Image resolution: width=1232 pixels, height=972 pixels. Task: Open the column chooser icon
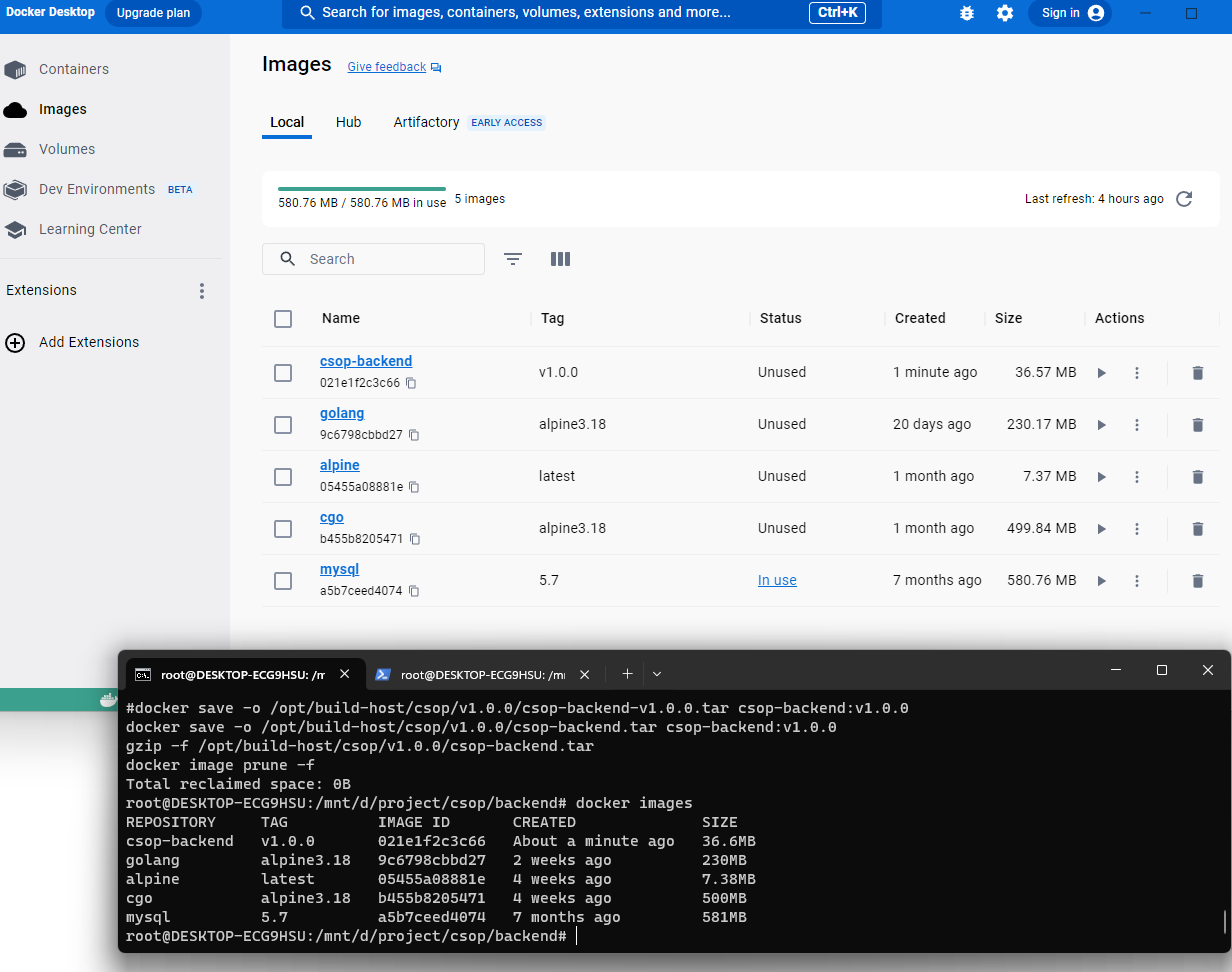(560, 259)
